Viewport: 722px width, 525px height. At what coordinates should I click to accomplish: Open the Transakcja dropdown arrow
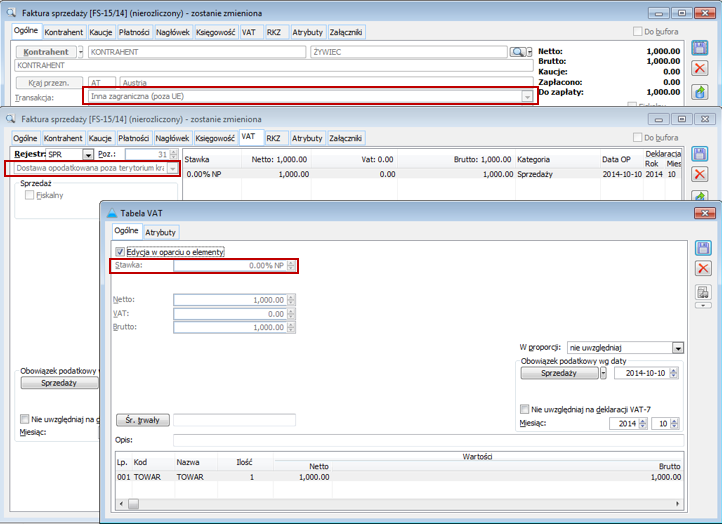(527, 97)
